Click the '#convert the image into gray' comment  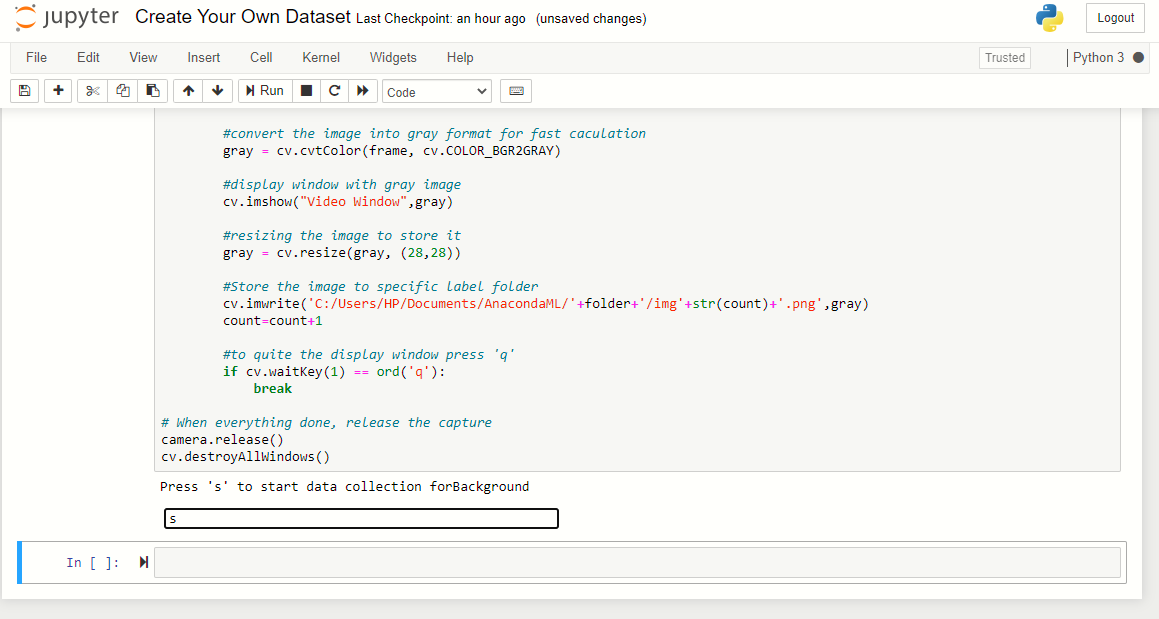tap(435, 134)
